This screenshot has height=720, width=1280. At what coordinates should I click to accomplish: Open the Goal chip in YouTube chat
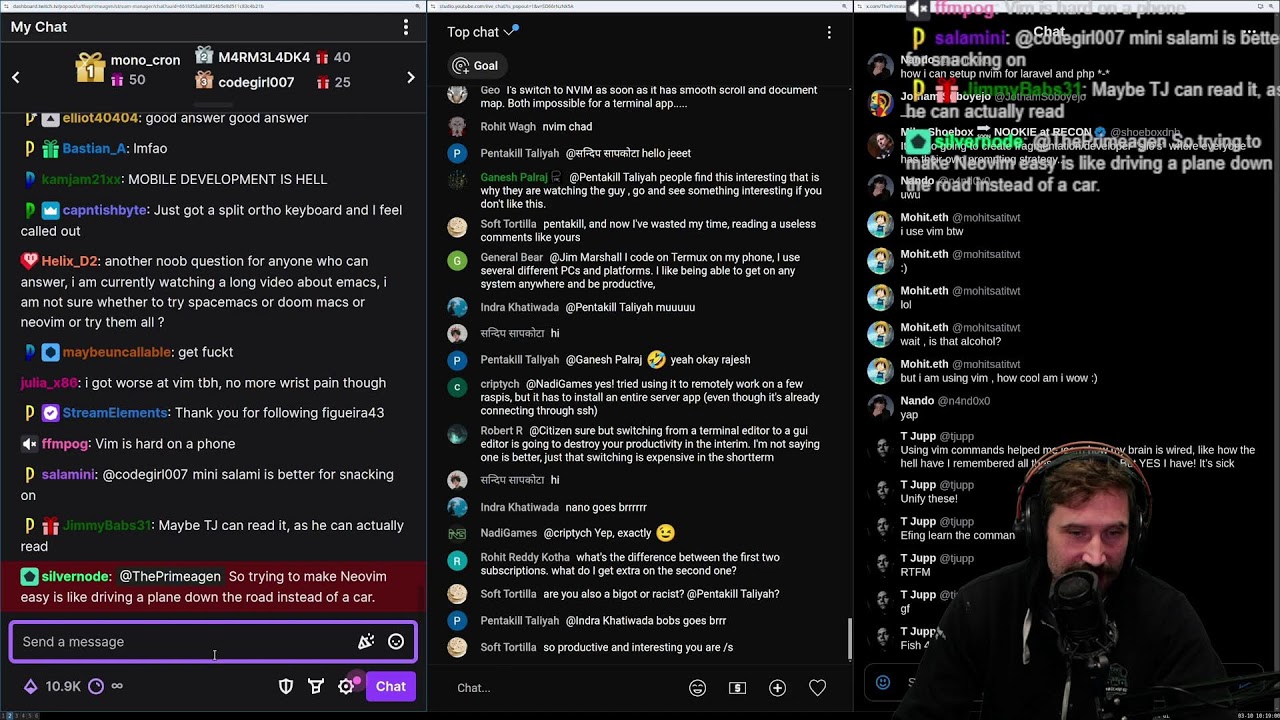[x=475, y=66]
